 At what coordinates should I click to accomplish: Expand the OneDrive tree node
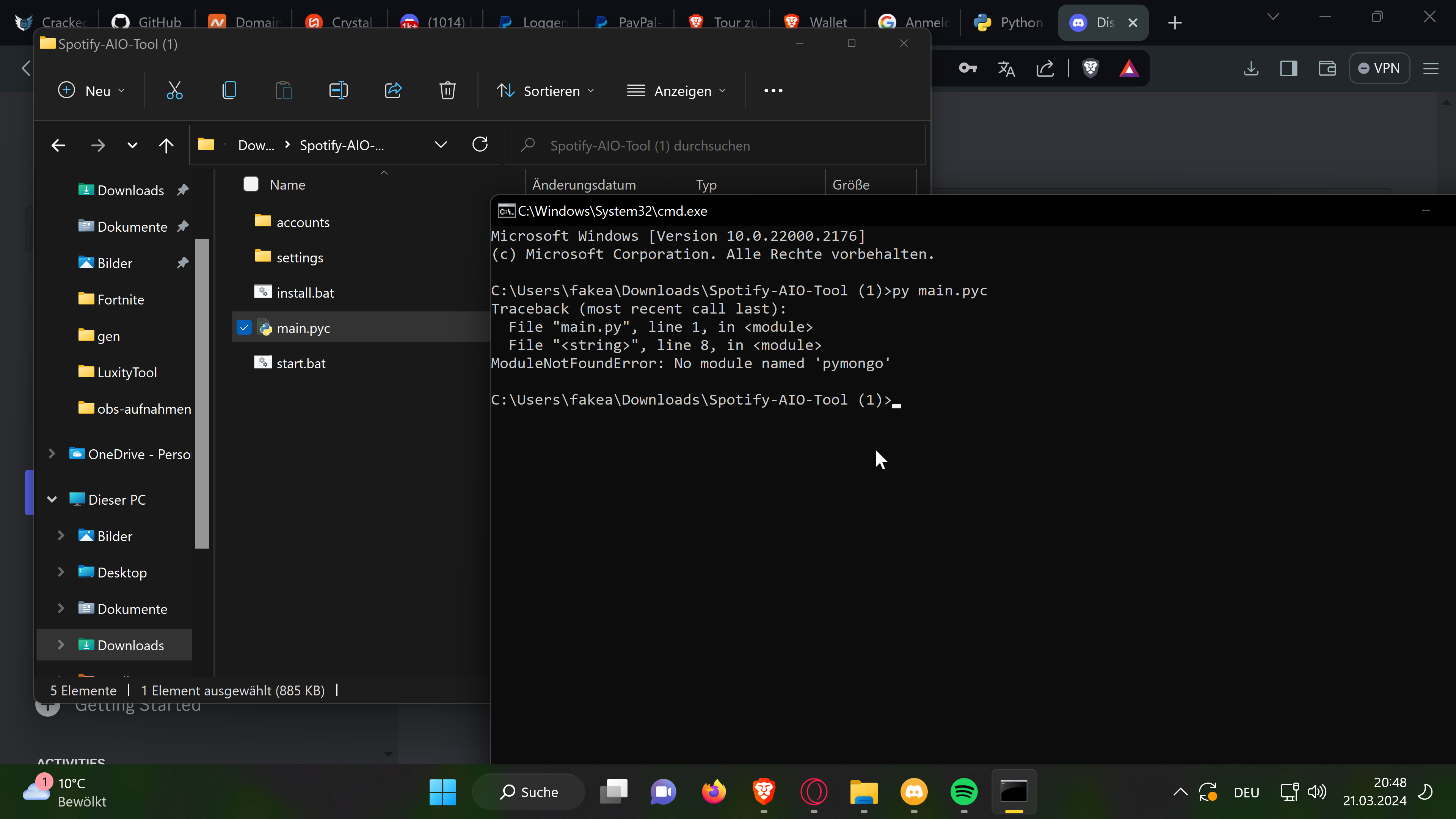pyautogui.click(x=52, y=454)
